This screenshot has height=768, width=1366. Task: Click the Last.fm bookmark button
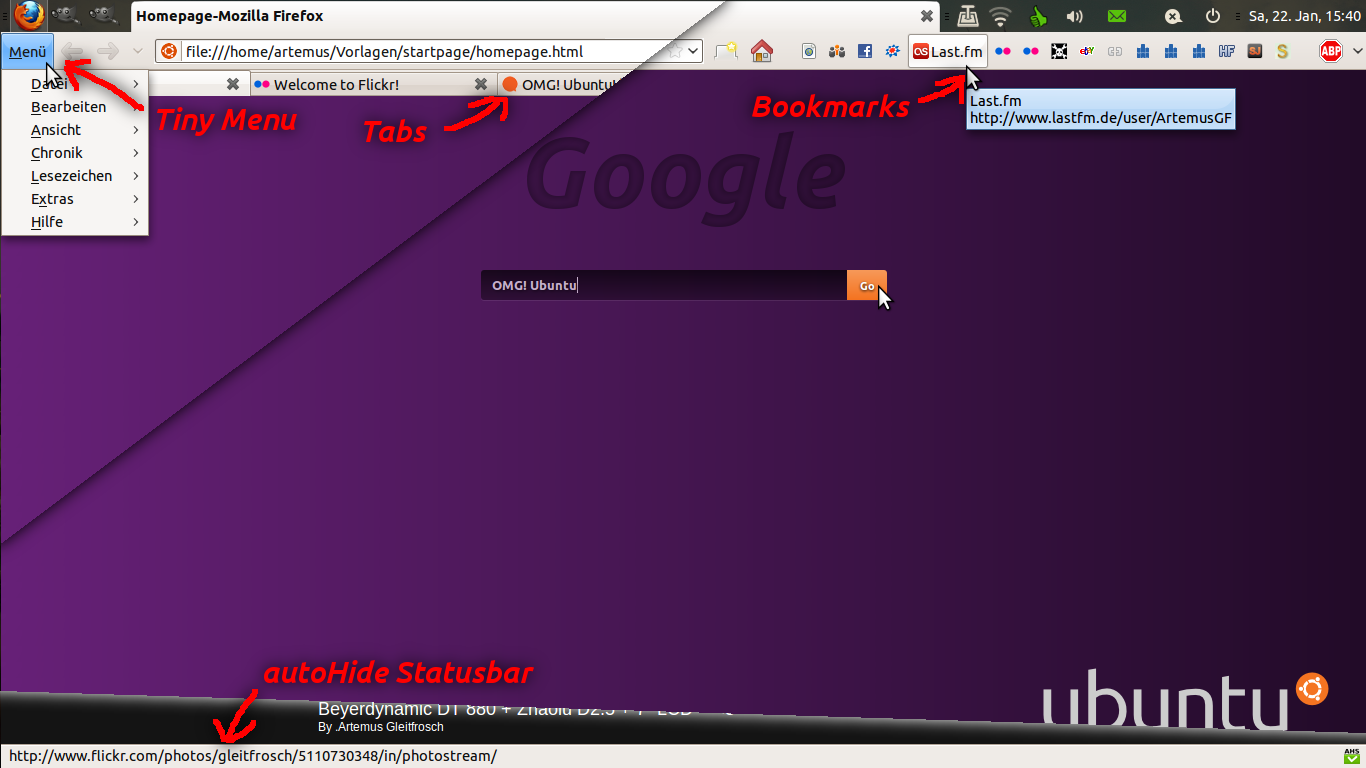tap(947, 51)
